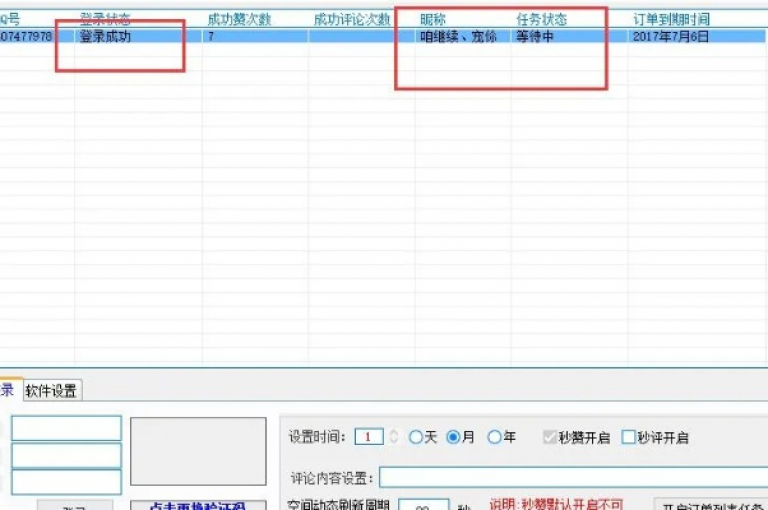Image resolution: width=768 pixels, height=510 pixels.
Task: Click 点击更换验证码 to refresh the captcha
Action: (198, 506)
